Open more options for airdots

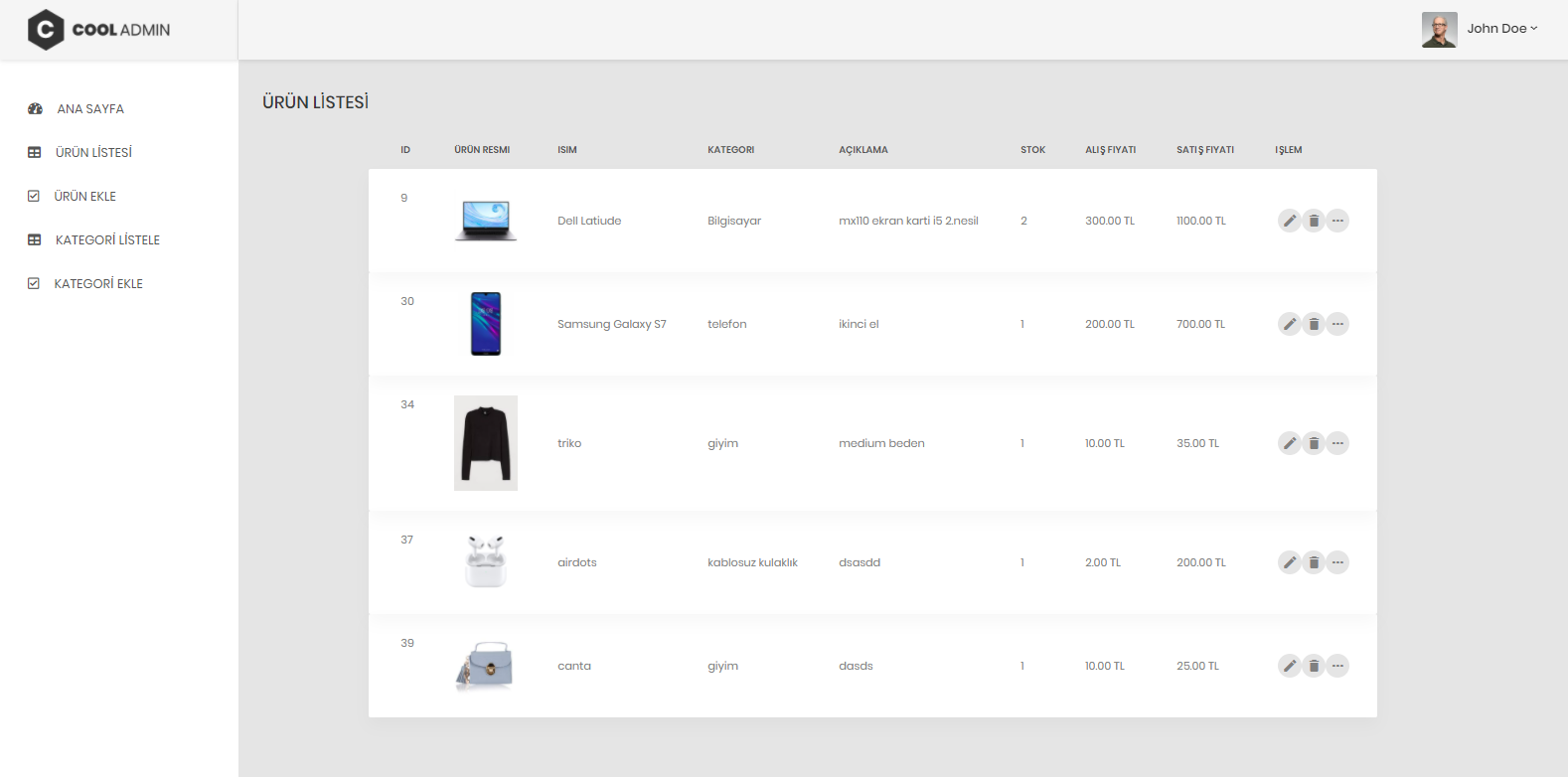pyautogui.click(x=1337, y=562)
